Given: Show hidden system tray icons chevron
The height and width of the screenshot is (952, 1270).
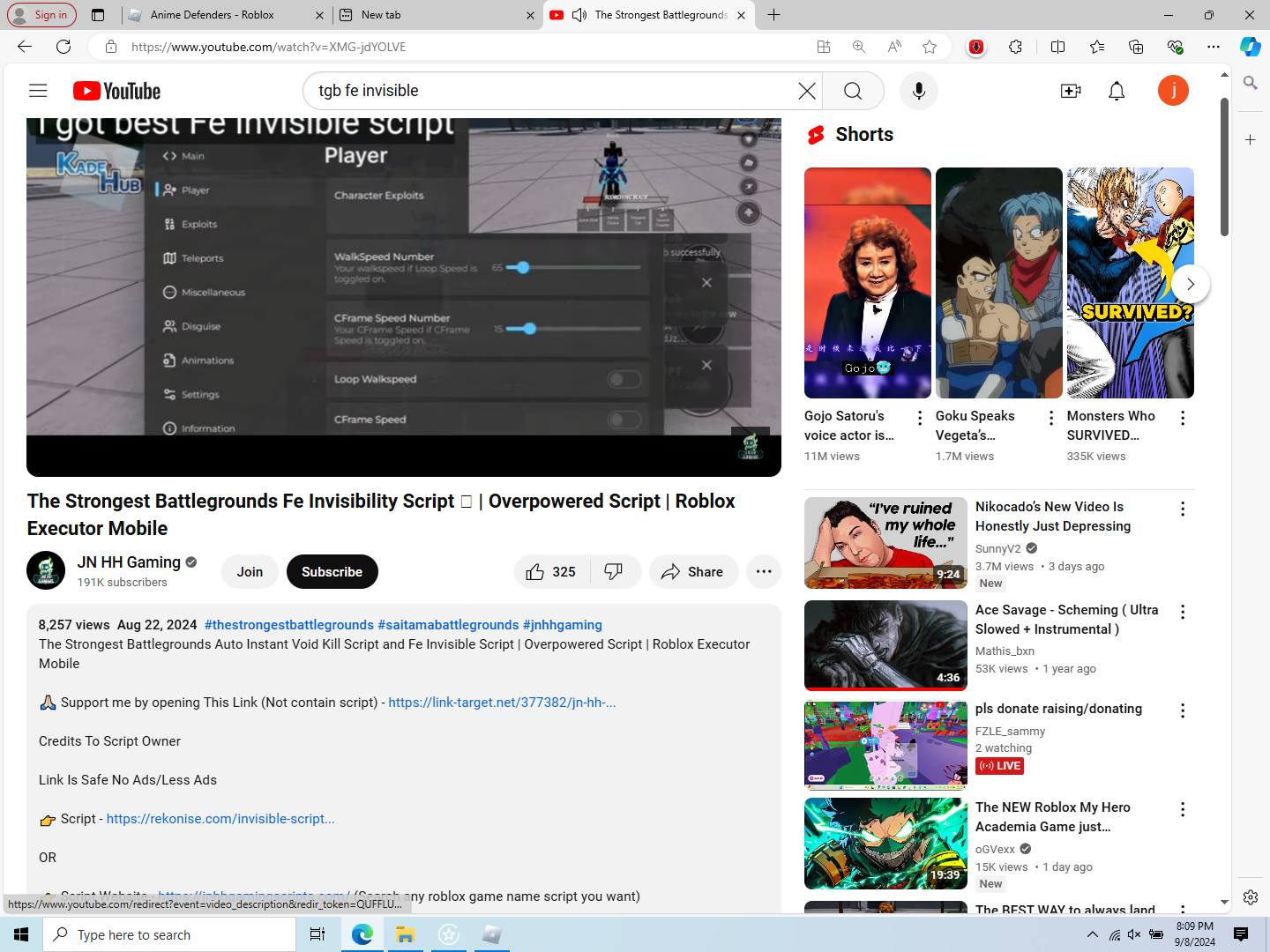Looking at the screenshot, I should (1093, 934).
